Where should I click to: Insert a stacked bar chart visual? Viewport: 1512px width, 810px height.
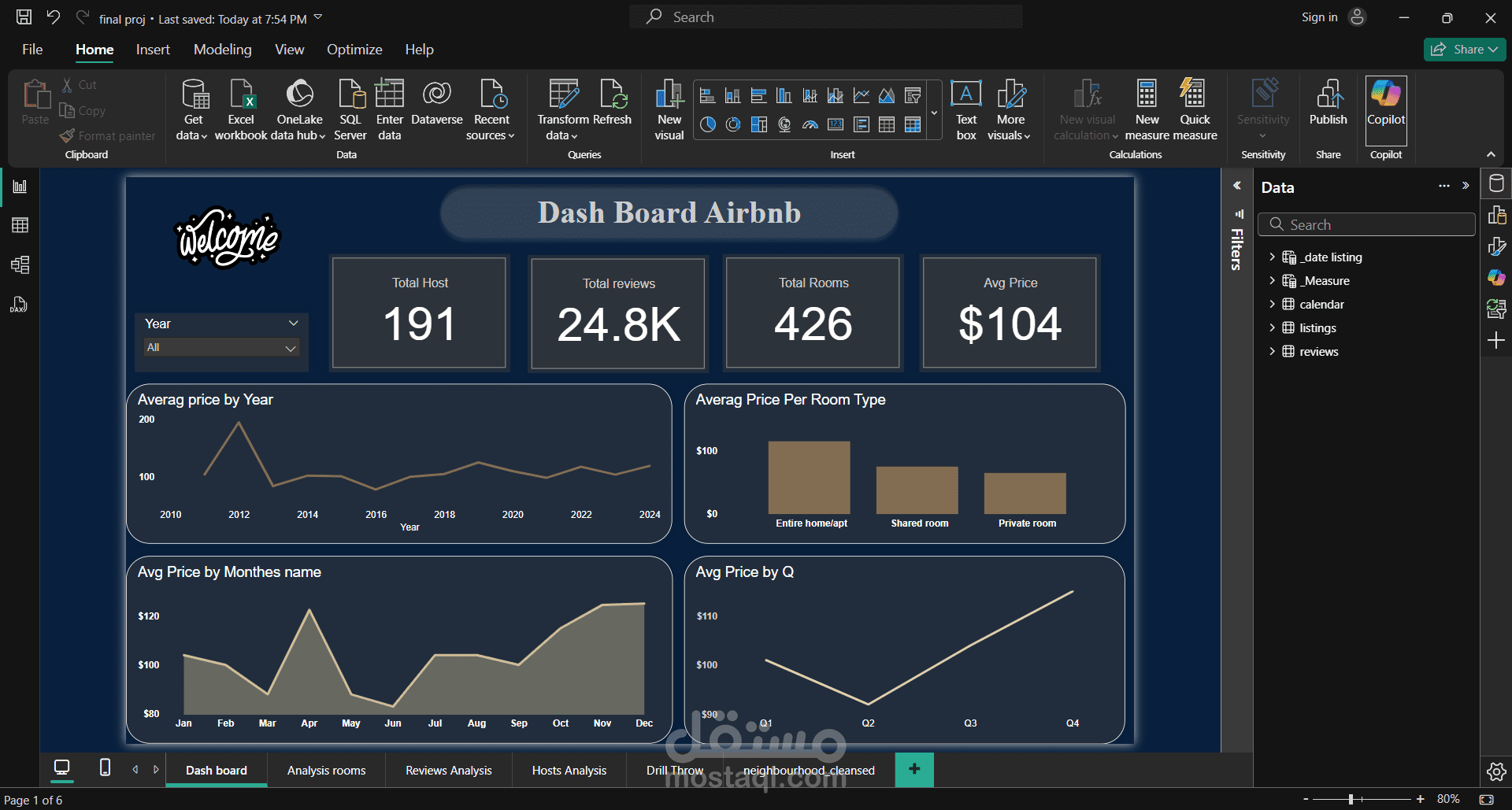pyautogui.click(x=707, y=96)
